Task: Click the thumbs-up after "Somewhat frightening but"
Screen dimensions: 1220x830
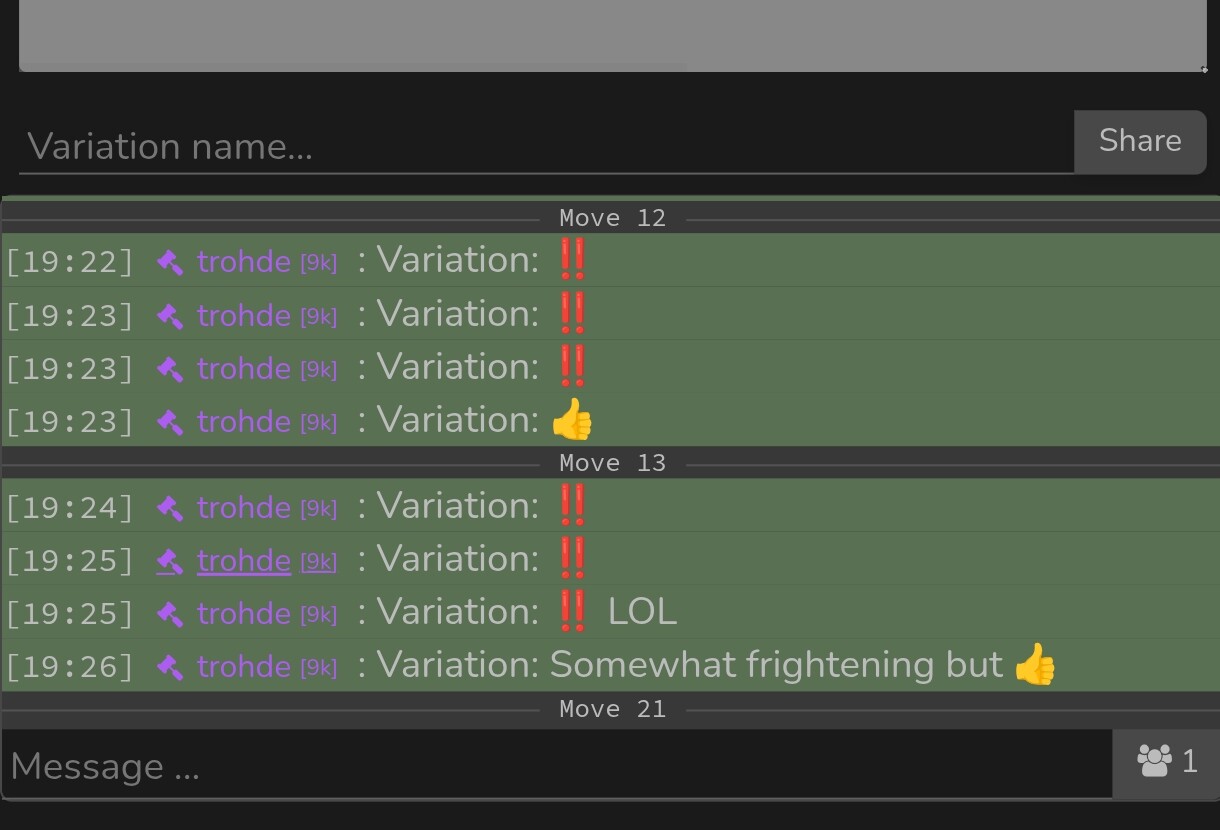Action: [x=1034, y=665]
